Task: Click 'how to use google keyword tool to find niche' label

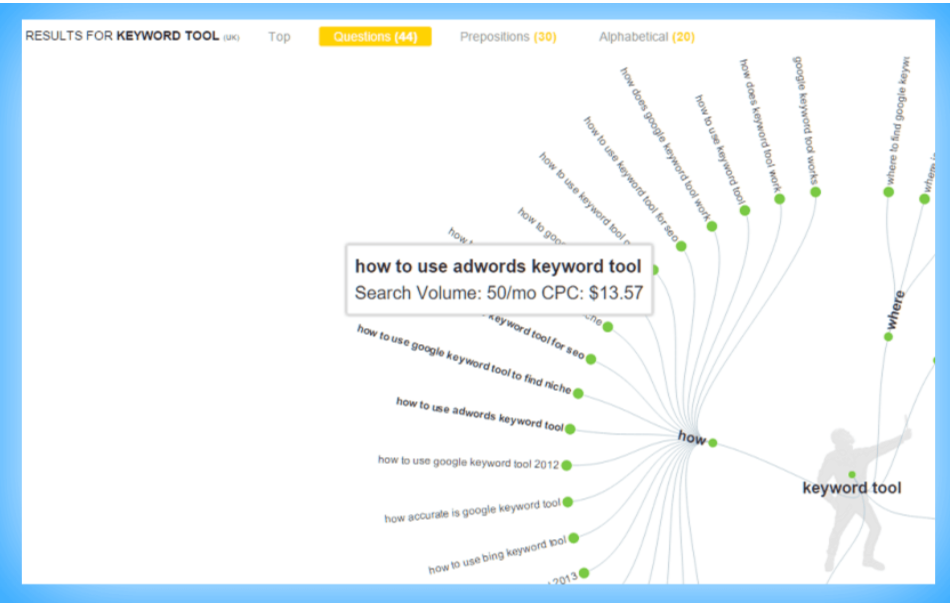Action: pos(464,359)
